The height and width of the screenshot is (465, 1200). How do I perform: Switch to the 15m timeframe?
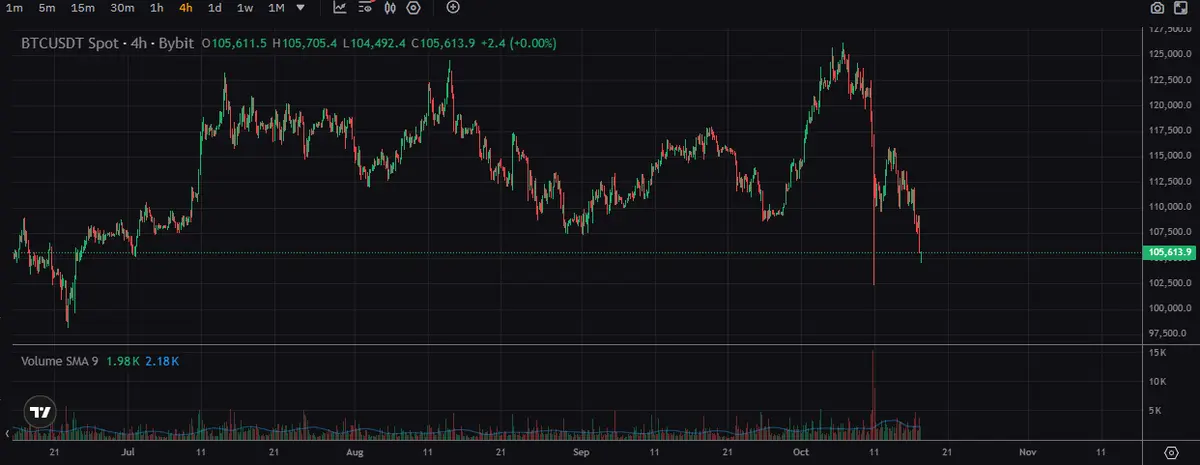click(84, 8)
